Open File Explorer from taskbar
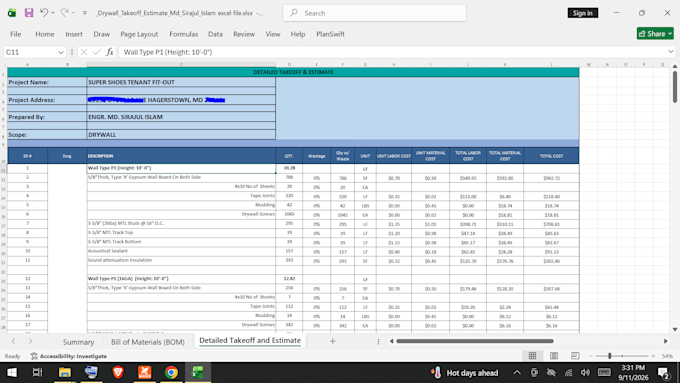 pyautogui.click(x=65, y=373)
